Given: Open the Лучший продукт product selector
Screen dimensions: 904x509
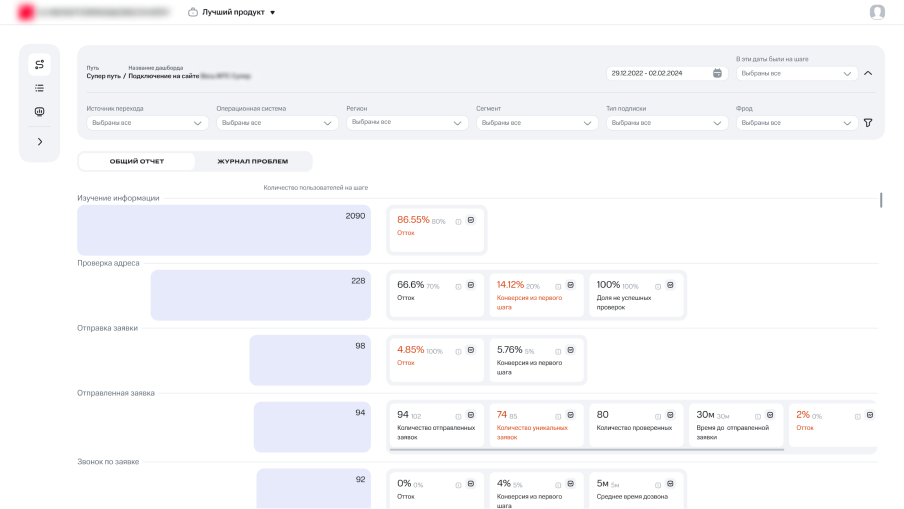Looking at the screenshot, I should point(232,12).
